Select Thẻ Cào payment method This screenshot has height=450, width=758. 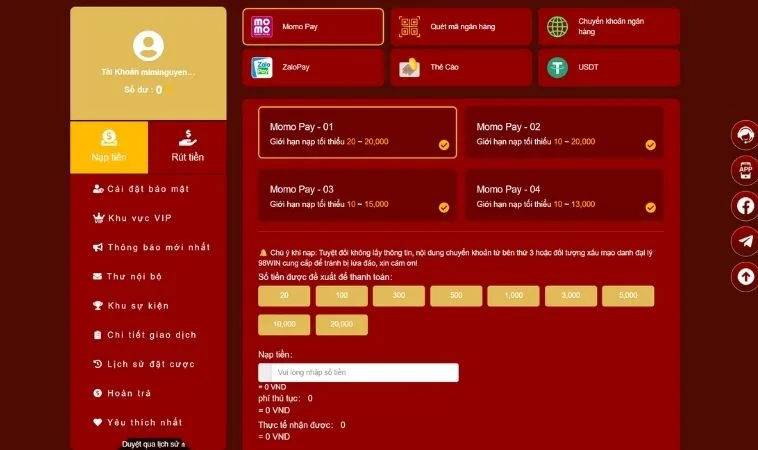point(461,67)
